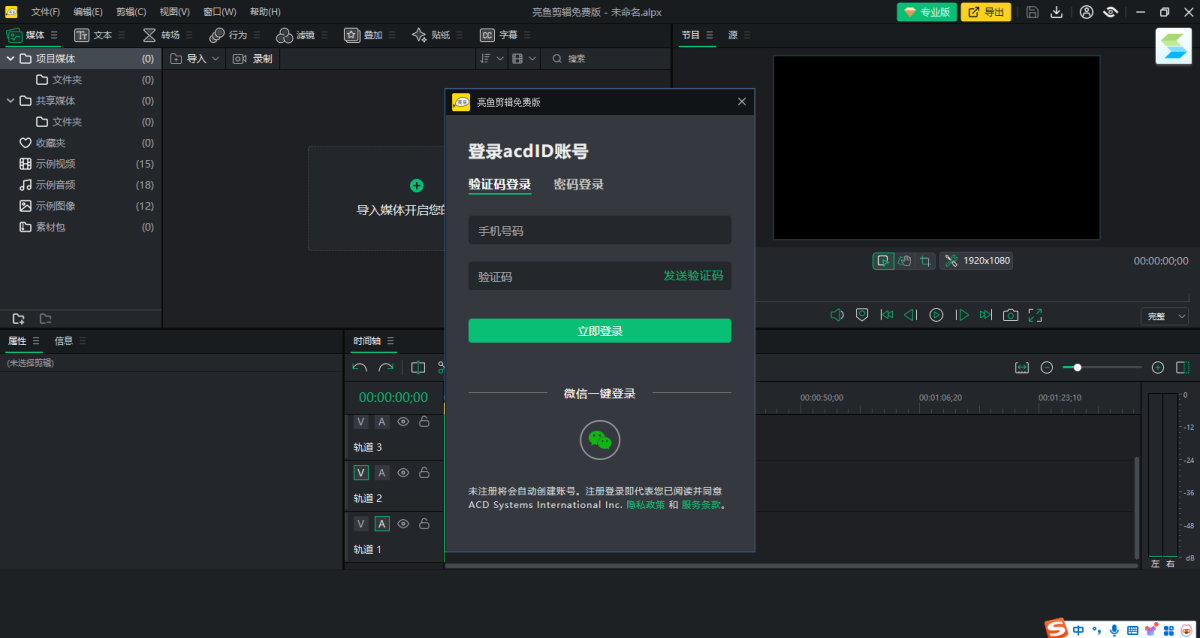Click the marker shield icon under preview
Viewport: 1200px width, 638px height.
(862, 315)
